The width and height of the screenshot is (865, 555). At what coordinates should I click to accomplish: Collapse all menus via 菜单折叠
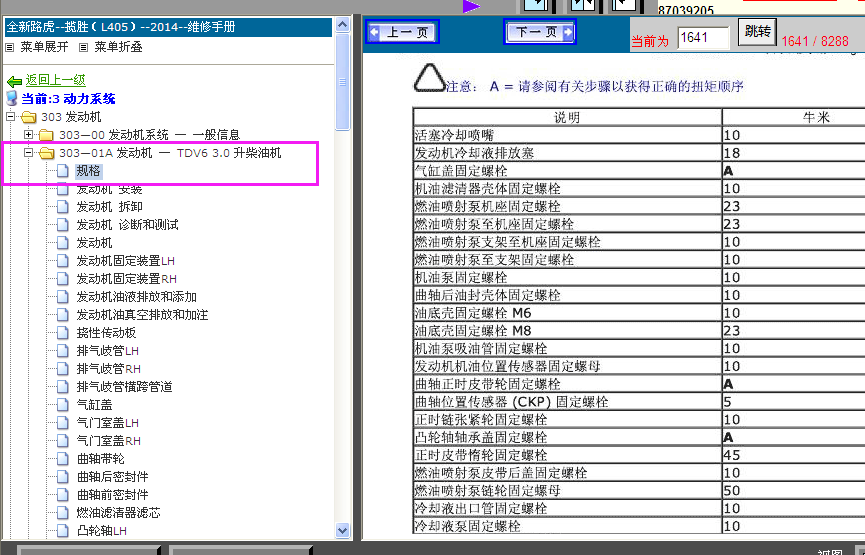[118, 47]
